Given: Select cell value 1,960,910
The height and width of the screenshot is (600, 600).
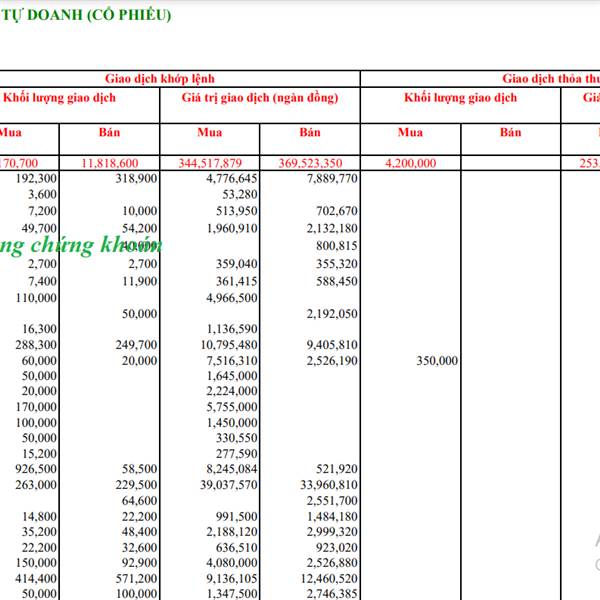Looking at the screenshot, I should click(232, 228).
